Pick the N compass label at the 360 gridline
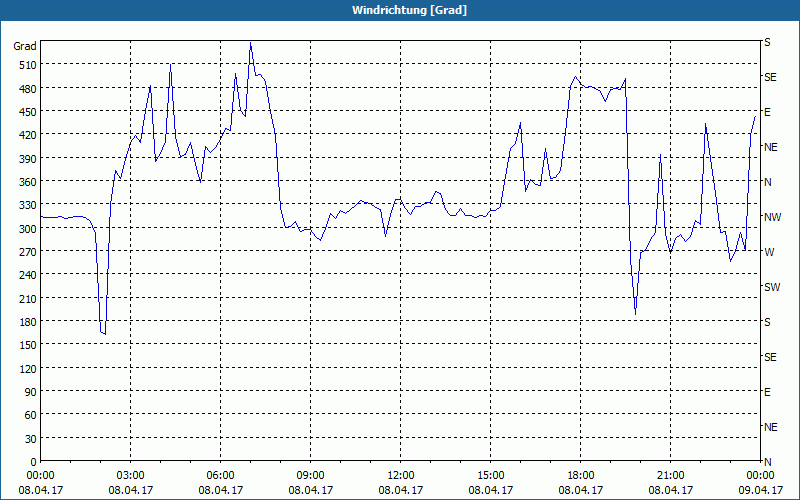 pos(768,182)
